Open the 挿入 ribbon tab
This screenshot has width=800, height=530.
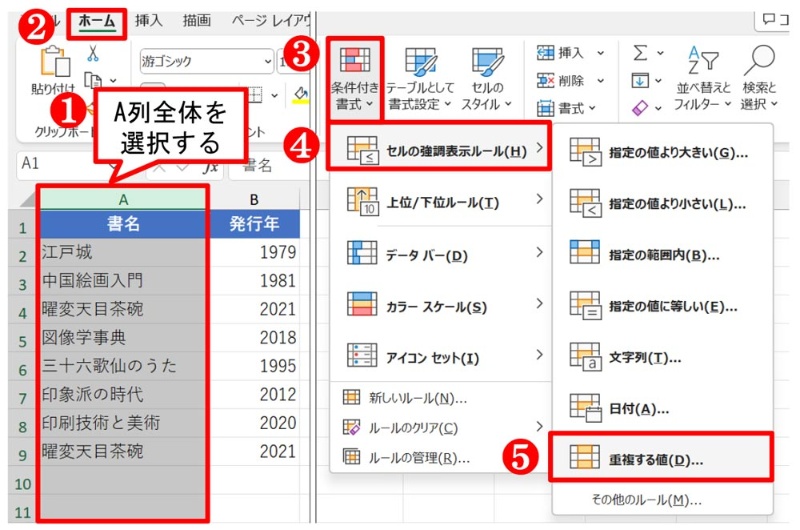click(148, 20)
